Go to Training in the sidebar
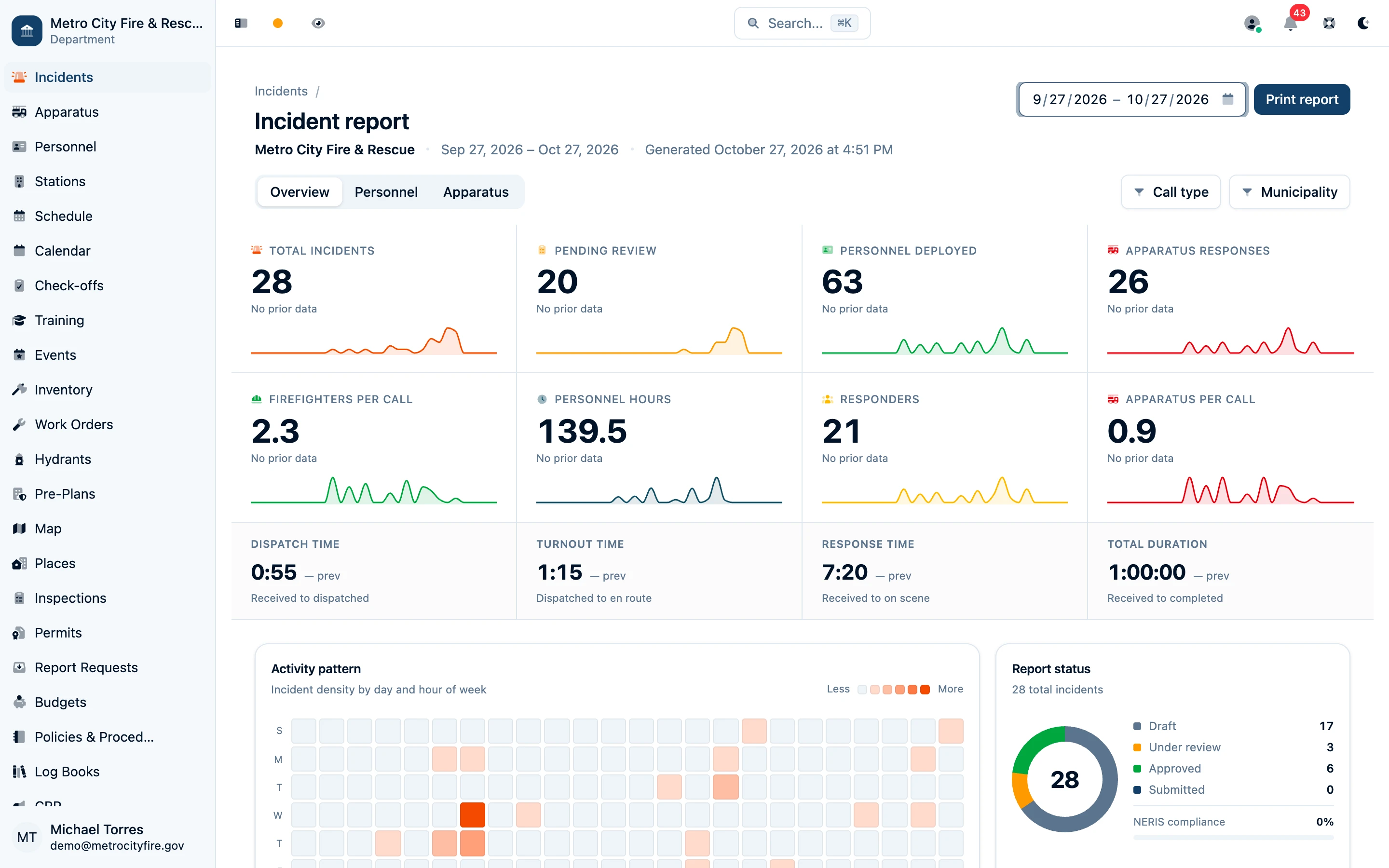 (x=108, y=320)
